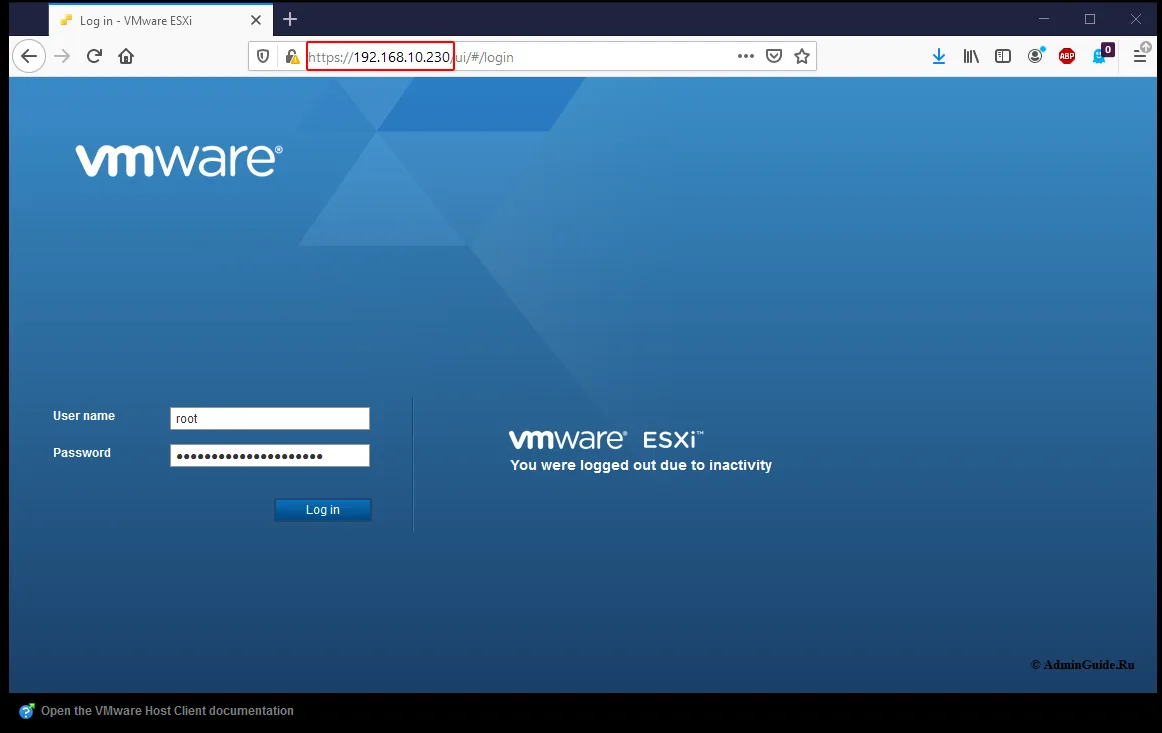1162x733 pixels.
Task: Open the Firefox account icon
Action: click(x=1035, y=56)
